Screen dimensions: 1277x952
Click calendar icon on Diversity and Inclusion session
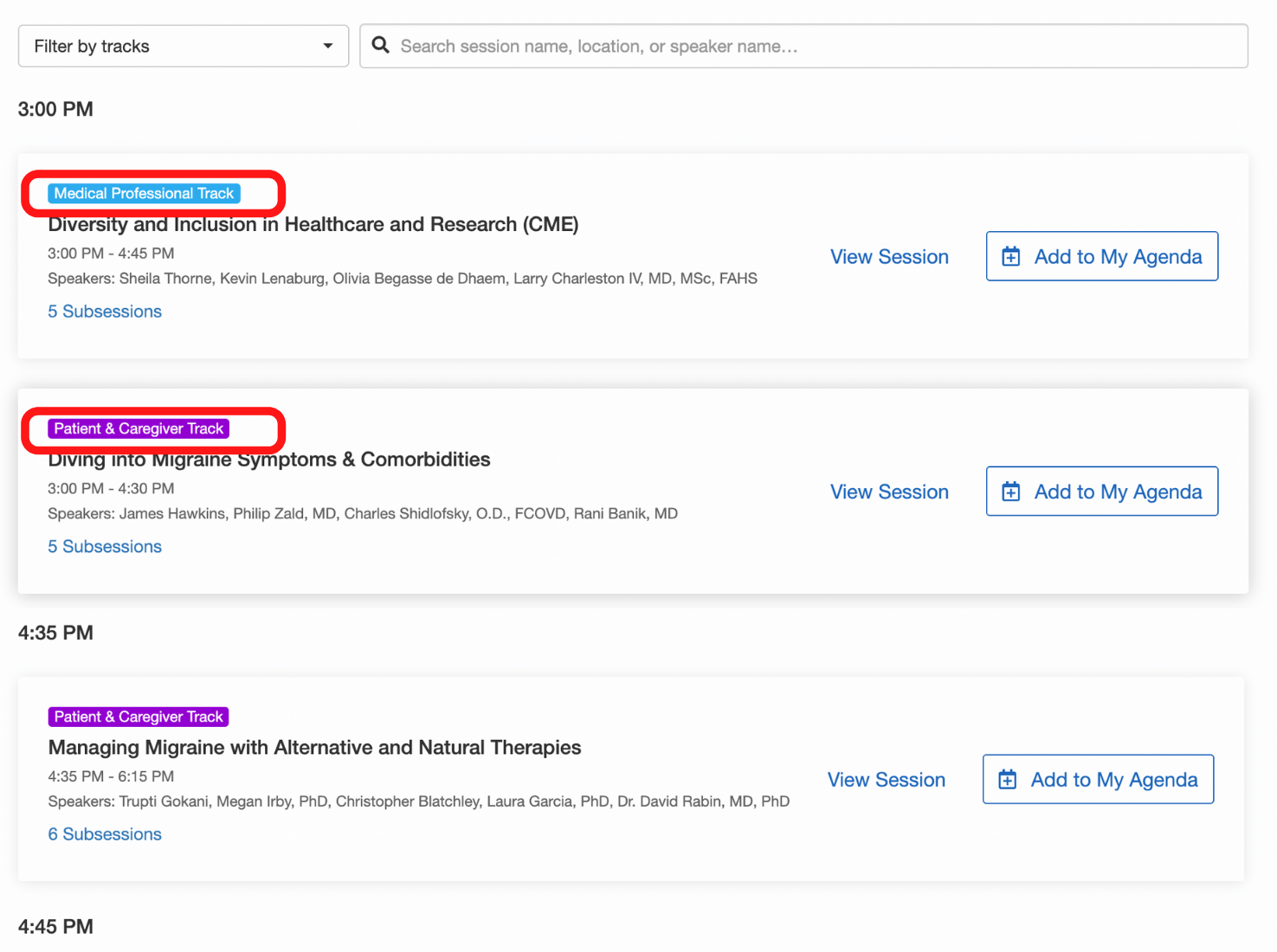(x=1010, y=257)
